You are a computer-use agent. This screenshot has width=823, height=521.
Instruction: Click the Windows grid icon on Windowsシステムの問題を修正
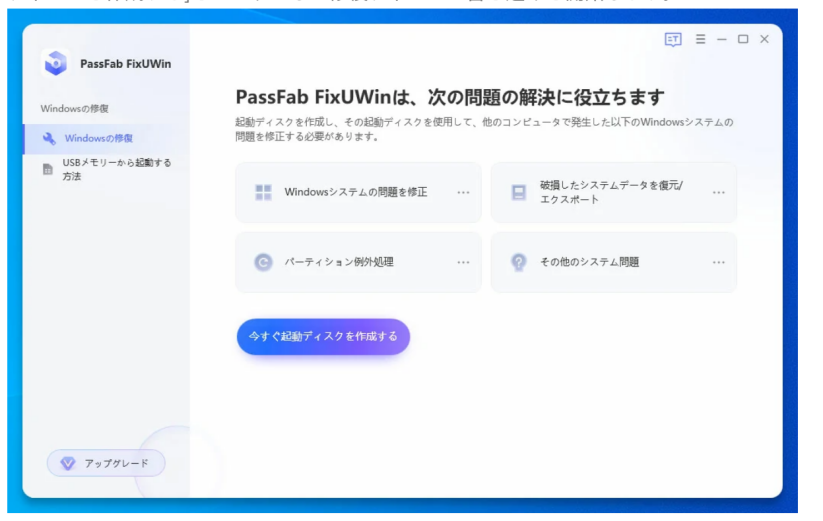[263, 193]
